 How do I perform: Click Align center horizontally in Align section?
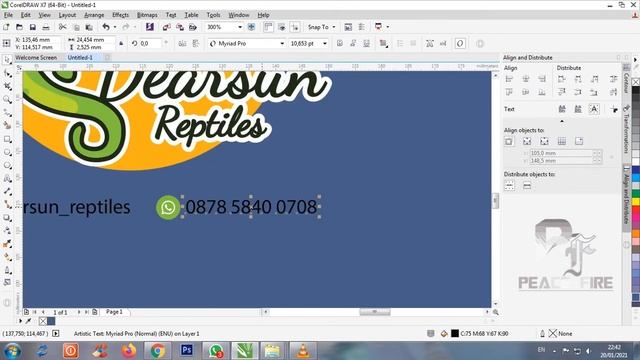(526, 79)
